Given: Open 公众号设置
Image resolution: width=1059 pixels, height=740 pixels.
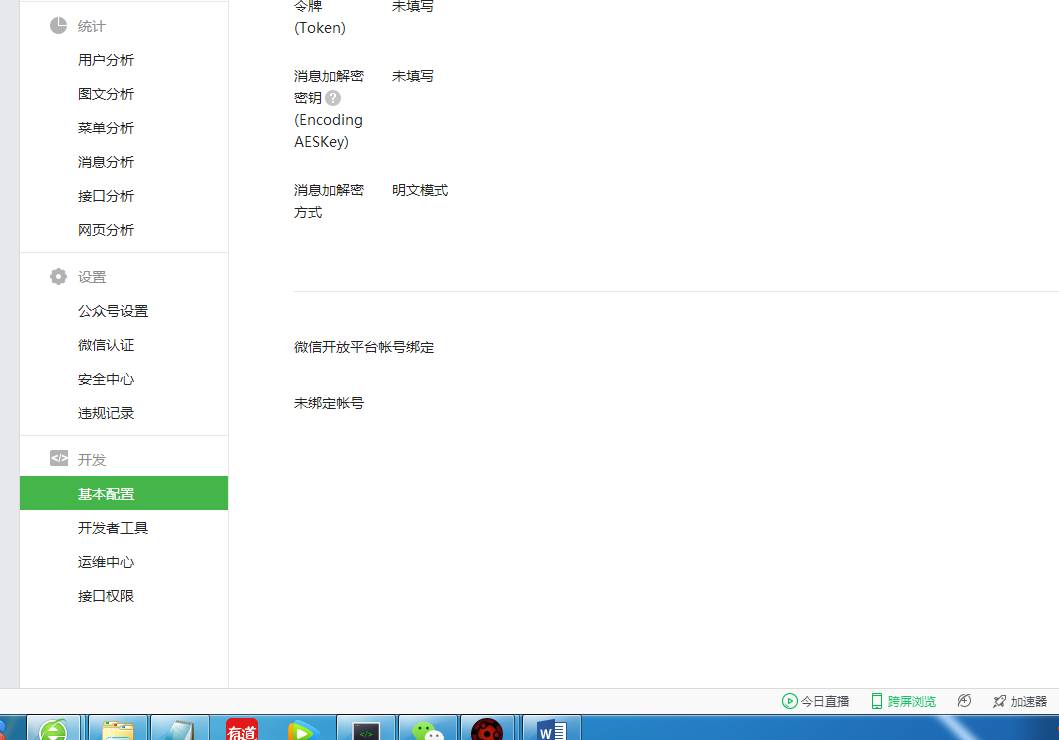Looking at the screenshot, I should click(113, 311).
